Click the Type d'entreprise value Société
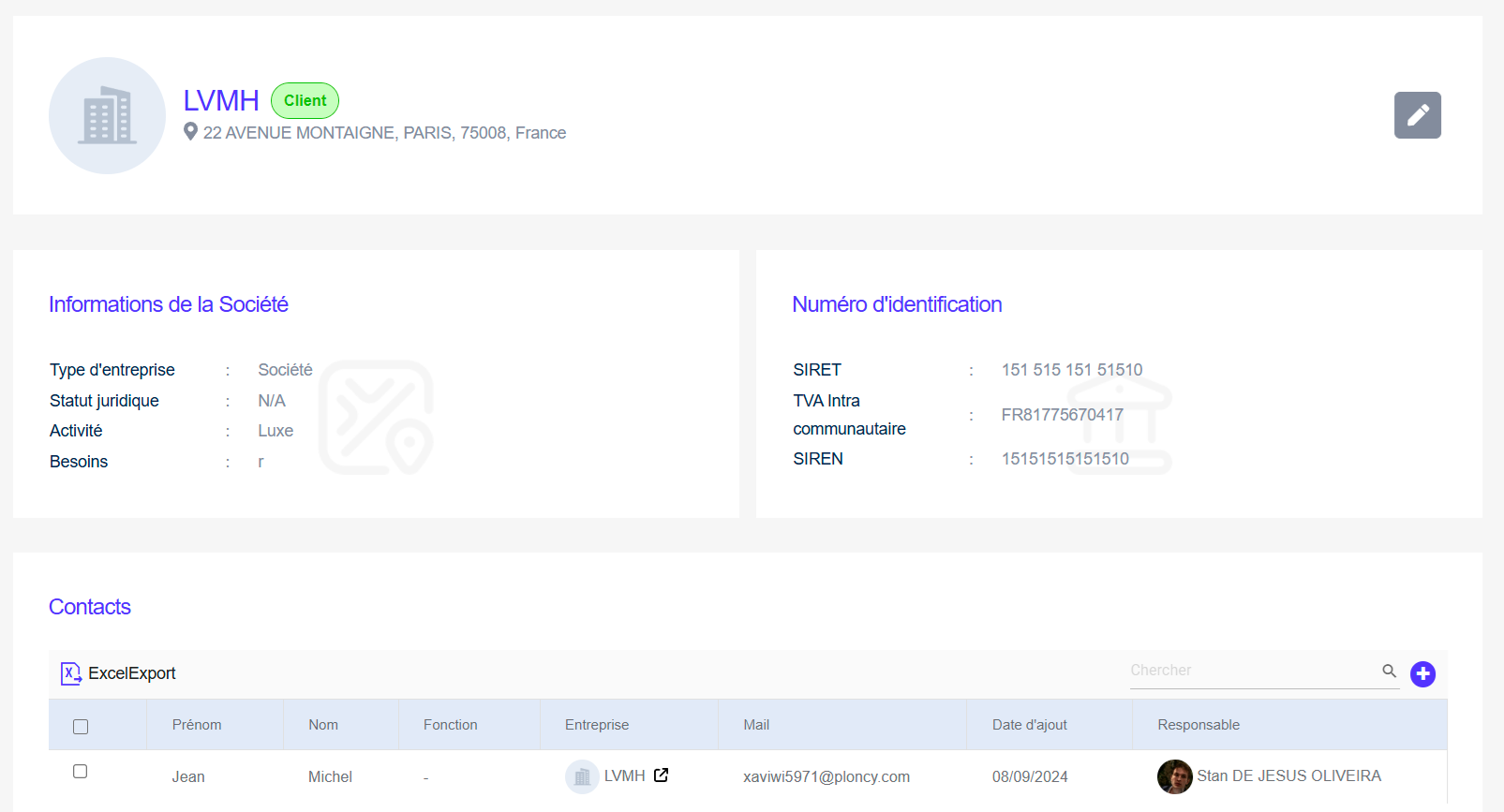Viewport: 1504px width, 812px height. click(x=285, y=370)
